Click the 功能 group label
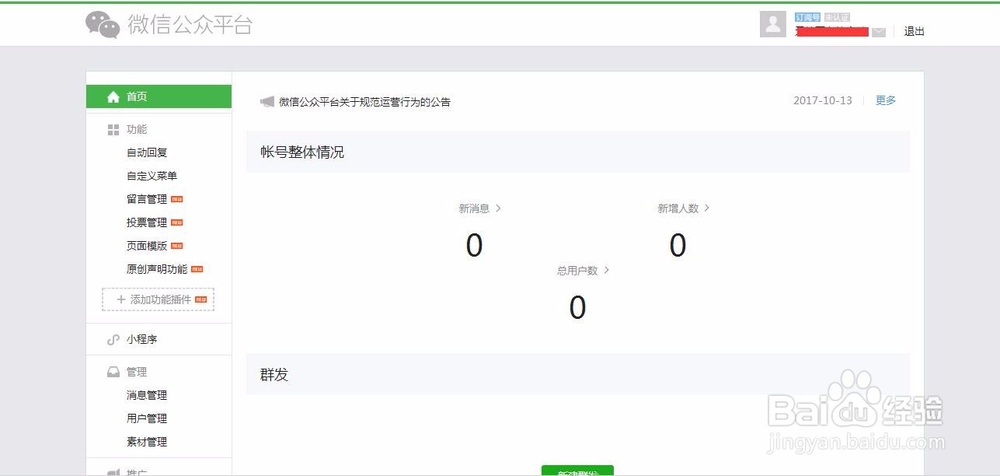1000x476 pixels. pyautogui.click(x=136, y=130)
